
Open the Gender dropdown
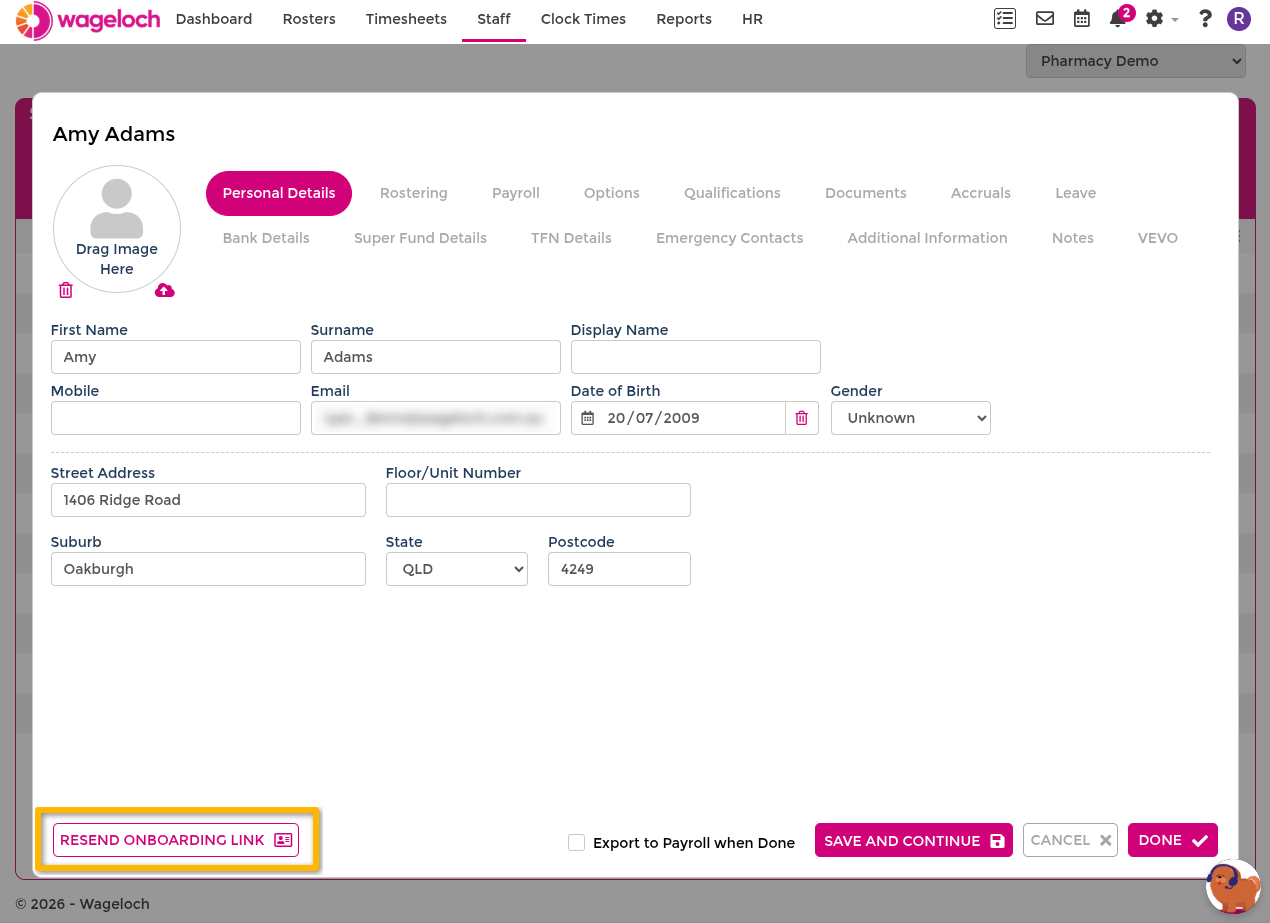click(x=911, y=418)
